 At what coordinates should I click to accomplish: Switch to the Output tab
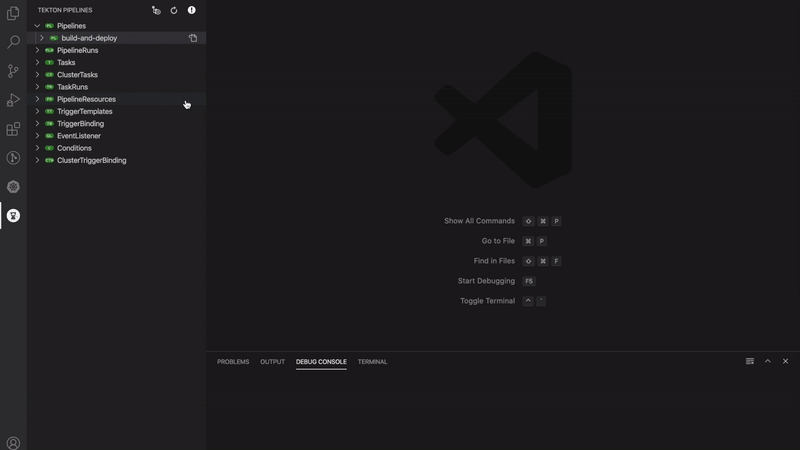(272, 362)
